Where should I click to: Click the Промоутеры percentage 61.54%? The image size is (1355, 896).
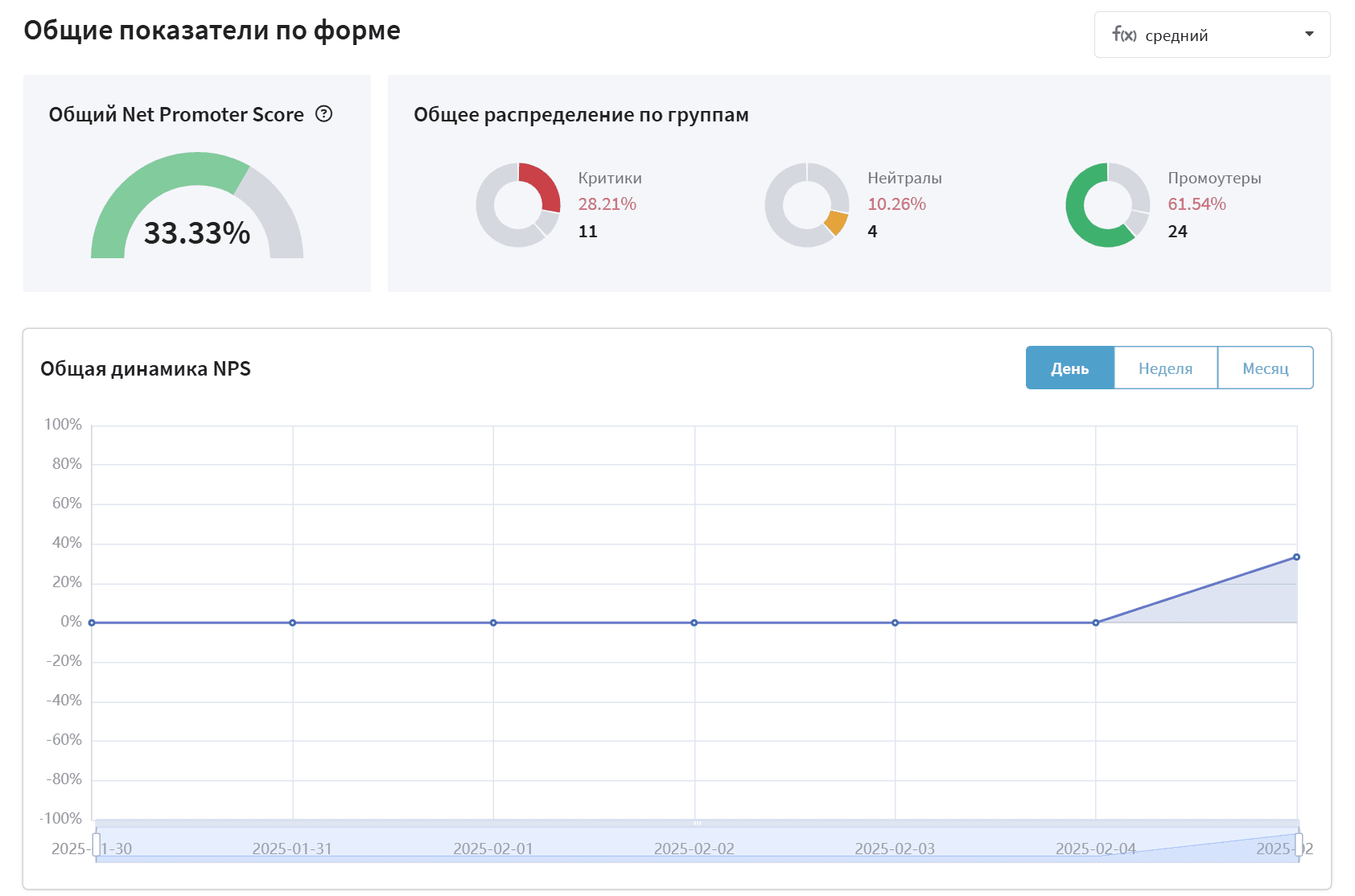click(1197, 204)
